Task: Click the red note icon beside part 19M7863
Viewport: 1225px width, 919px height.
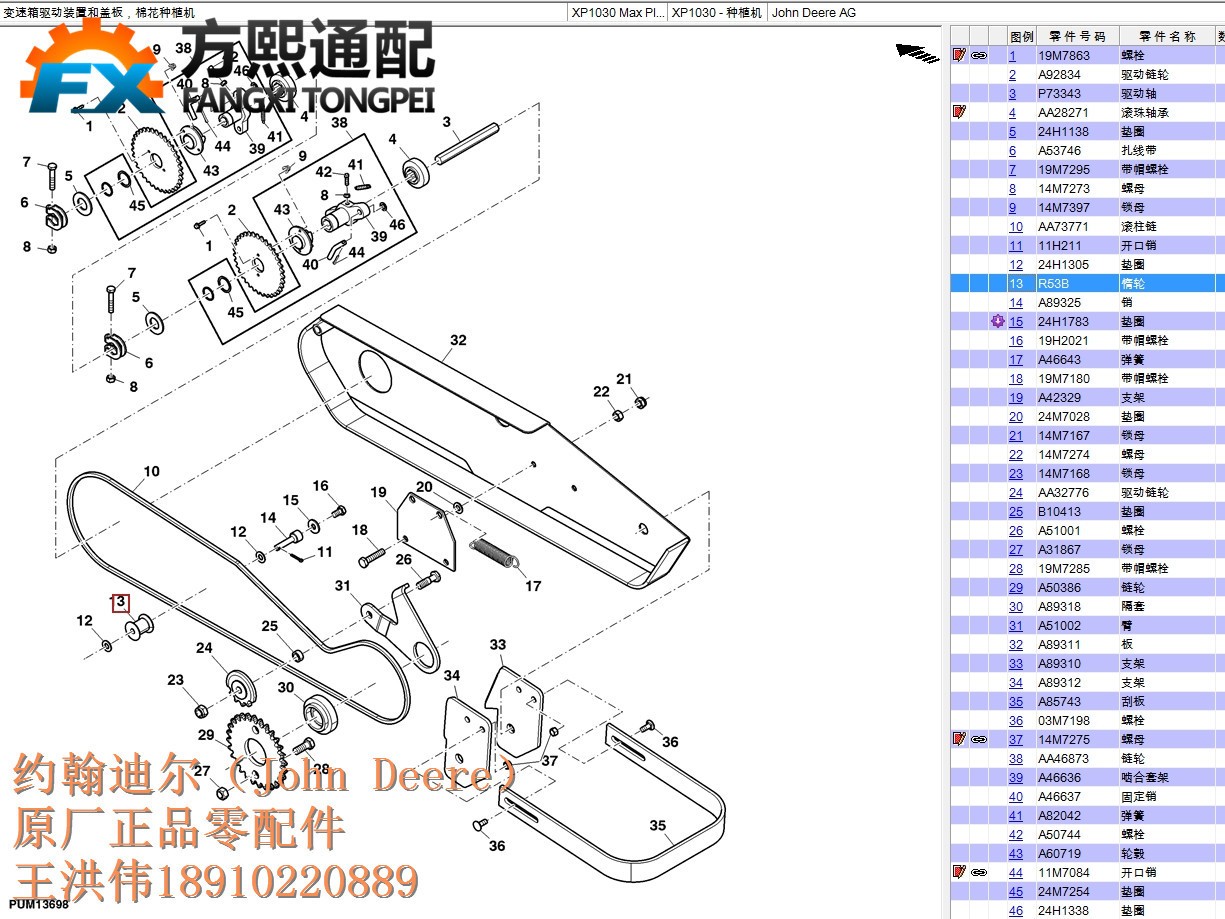Action: 959,55
